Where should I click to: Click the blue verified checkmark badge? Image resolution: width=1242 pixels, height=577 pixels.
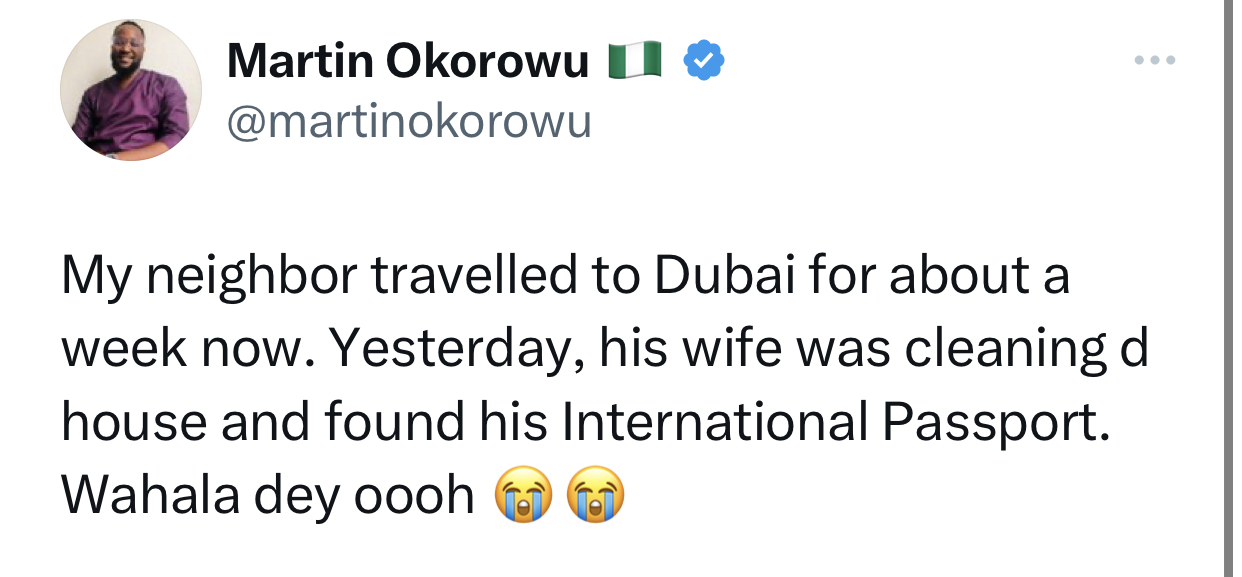(703, 62)
